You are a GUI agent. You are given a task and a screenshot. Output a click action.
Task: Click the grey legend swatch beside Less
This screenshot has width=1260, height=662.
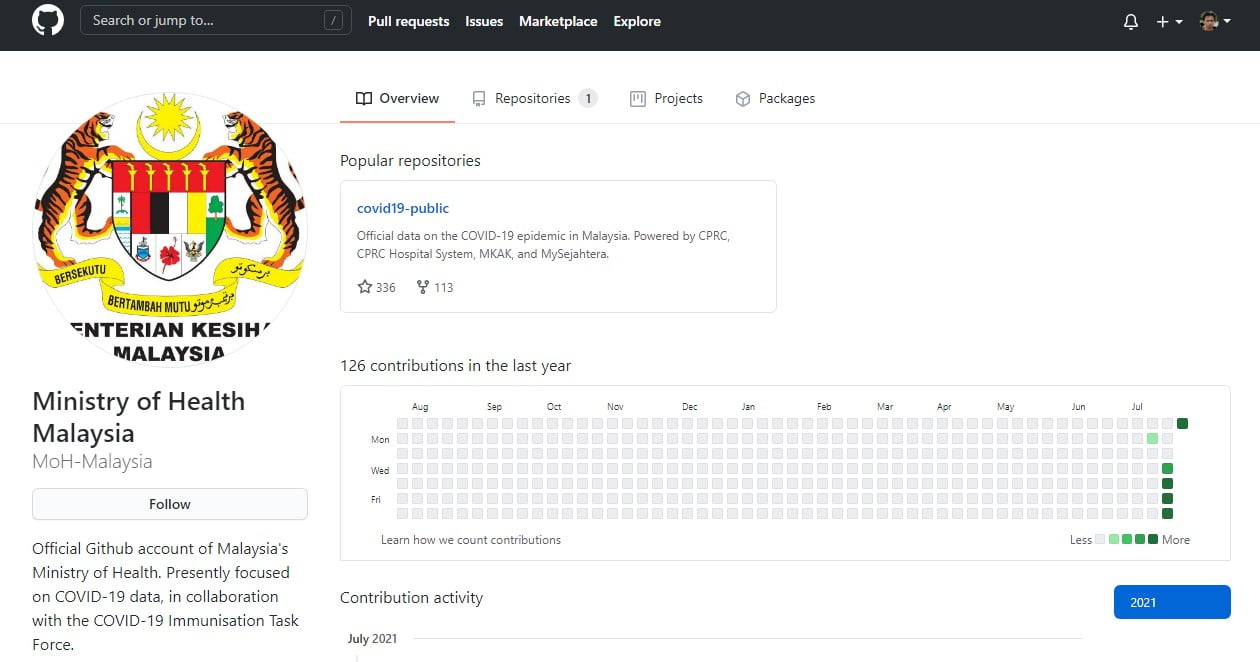(1101, 539)
